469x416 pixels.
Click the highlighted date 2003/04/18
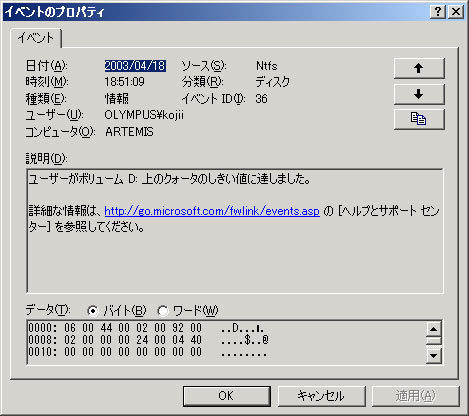tap(135, 66)
